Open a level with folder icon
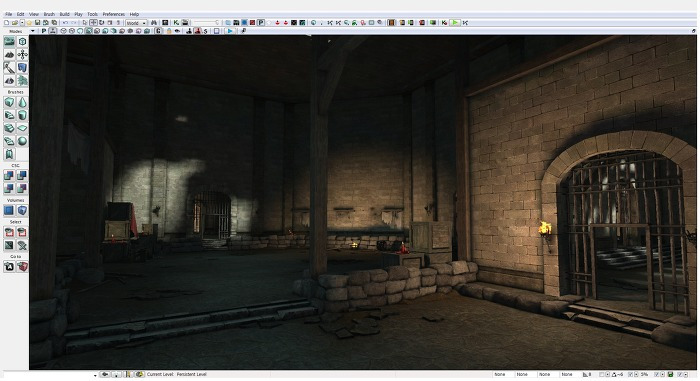This screenshot has height=381, width=700. pyautogui.click(x=15, y=23)
